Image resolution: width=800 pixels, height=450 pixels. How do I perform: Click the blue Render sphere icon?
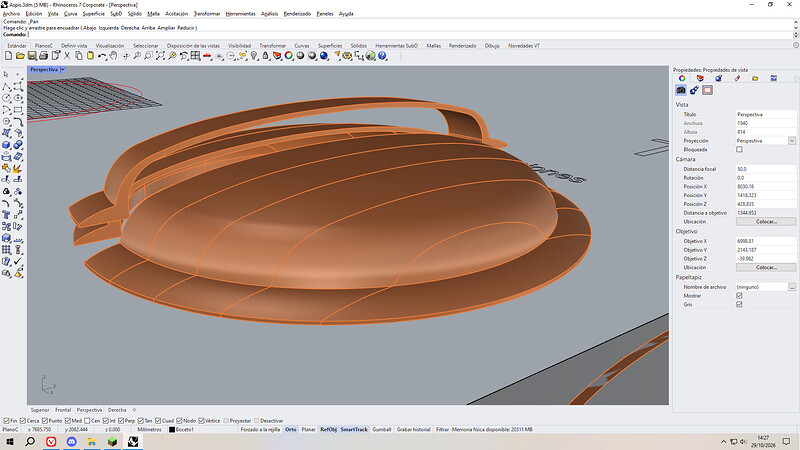pos(323,56)
